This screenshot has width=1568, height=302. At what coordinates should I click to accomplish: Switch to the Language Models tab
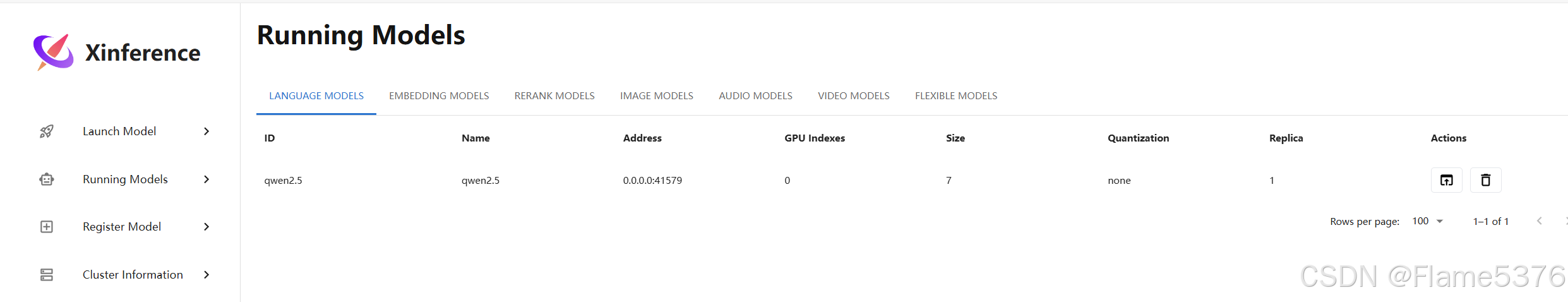click(x=316, y=96)
